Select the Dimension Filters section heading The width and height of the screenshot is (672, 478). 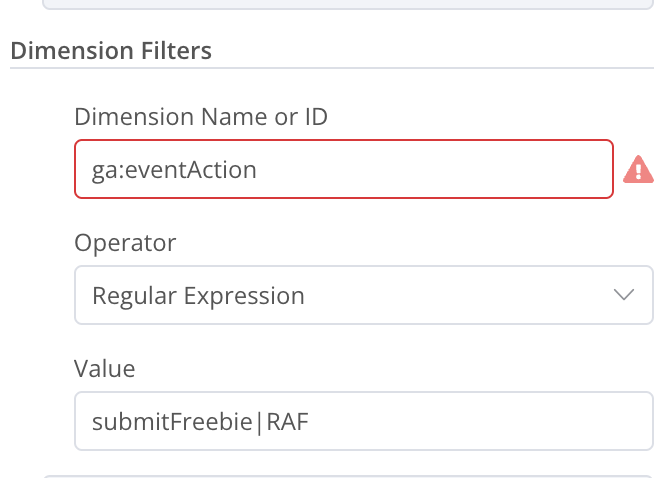tap(111, 51)
